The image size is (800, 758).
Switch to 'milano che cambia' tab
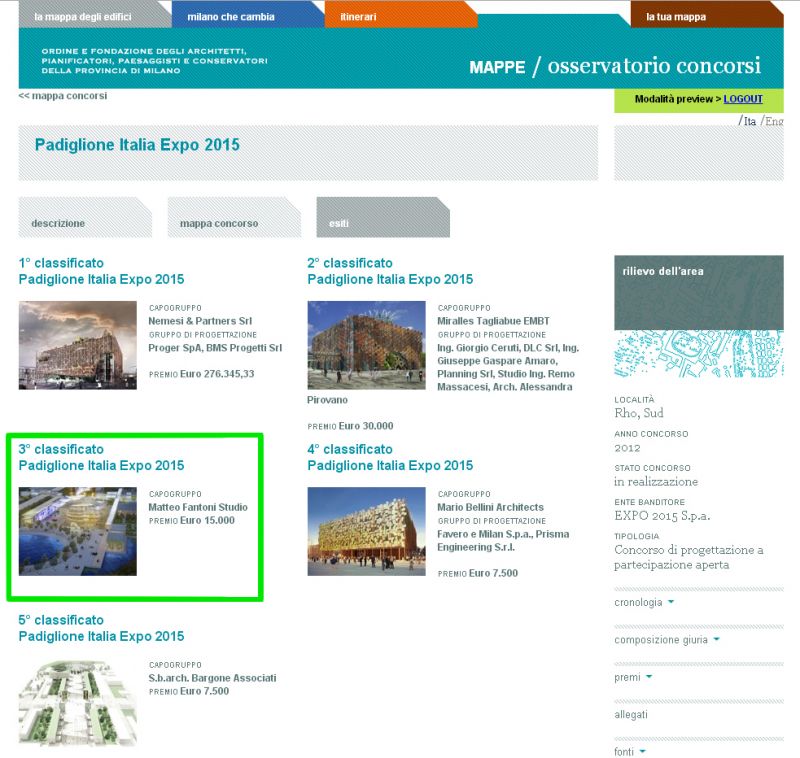231,17
